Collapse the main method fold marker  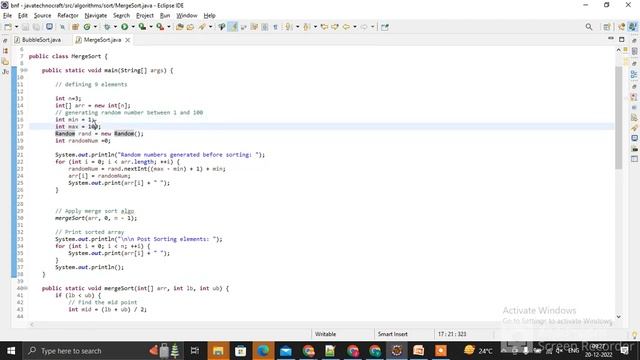click(x=26, y=71)
